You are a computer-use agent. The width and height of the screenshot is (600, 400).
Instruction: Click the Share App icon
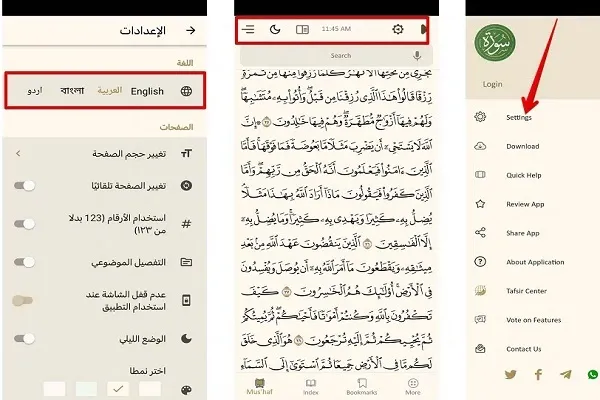click(480, 232)
